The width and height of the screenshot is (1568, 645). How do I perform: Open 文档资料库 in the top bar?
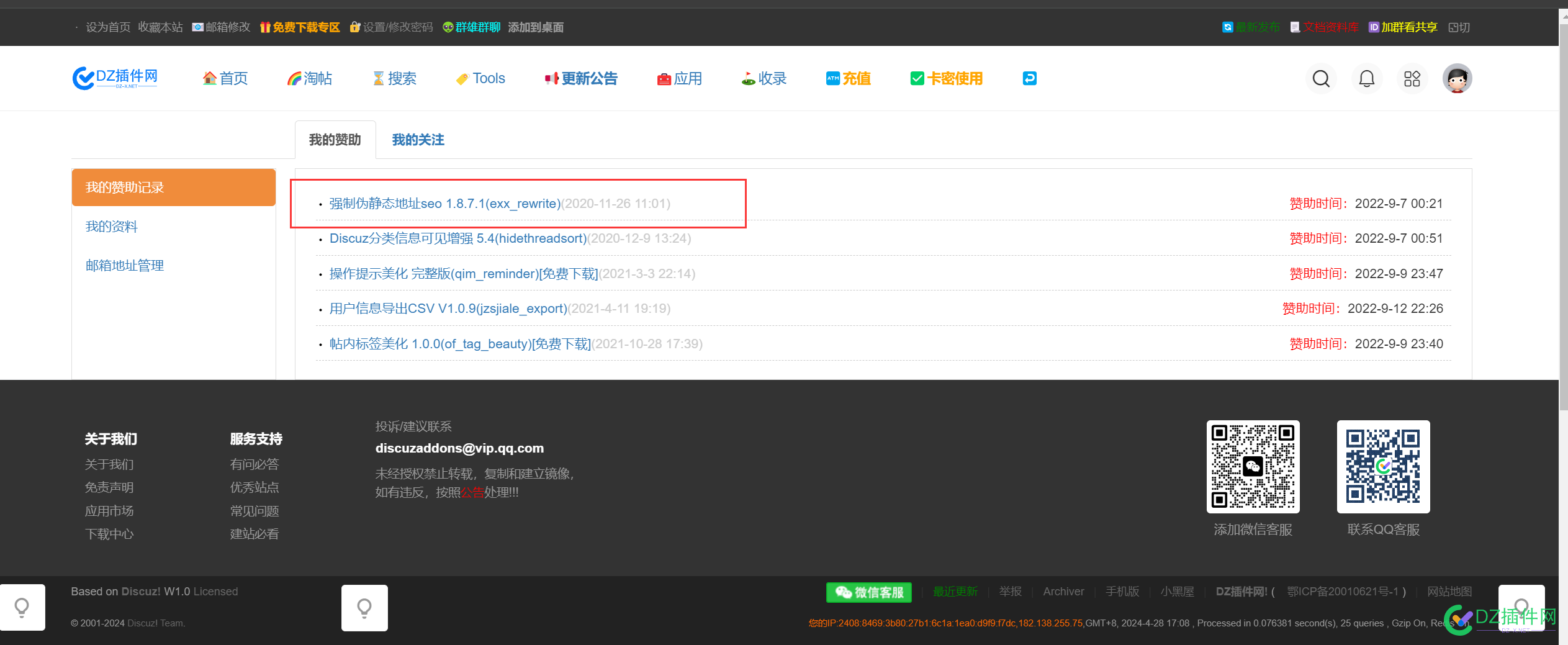[1324, 27]
